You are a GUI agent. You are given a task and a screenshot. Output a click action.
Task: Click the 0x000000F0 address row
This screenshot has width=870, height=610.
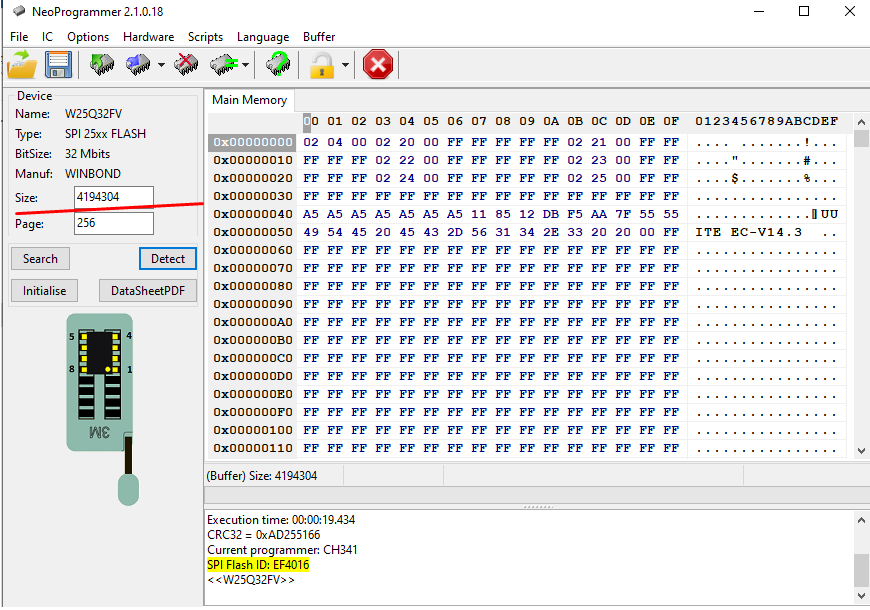(x=253, y=412)
